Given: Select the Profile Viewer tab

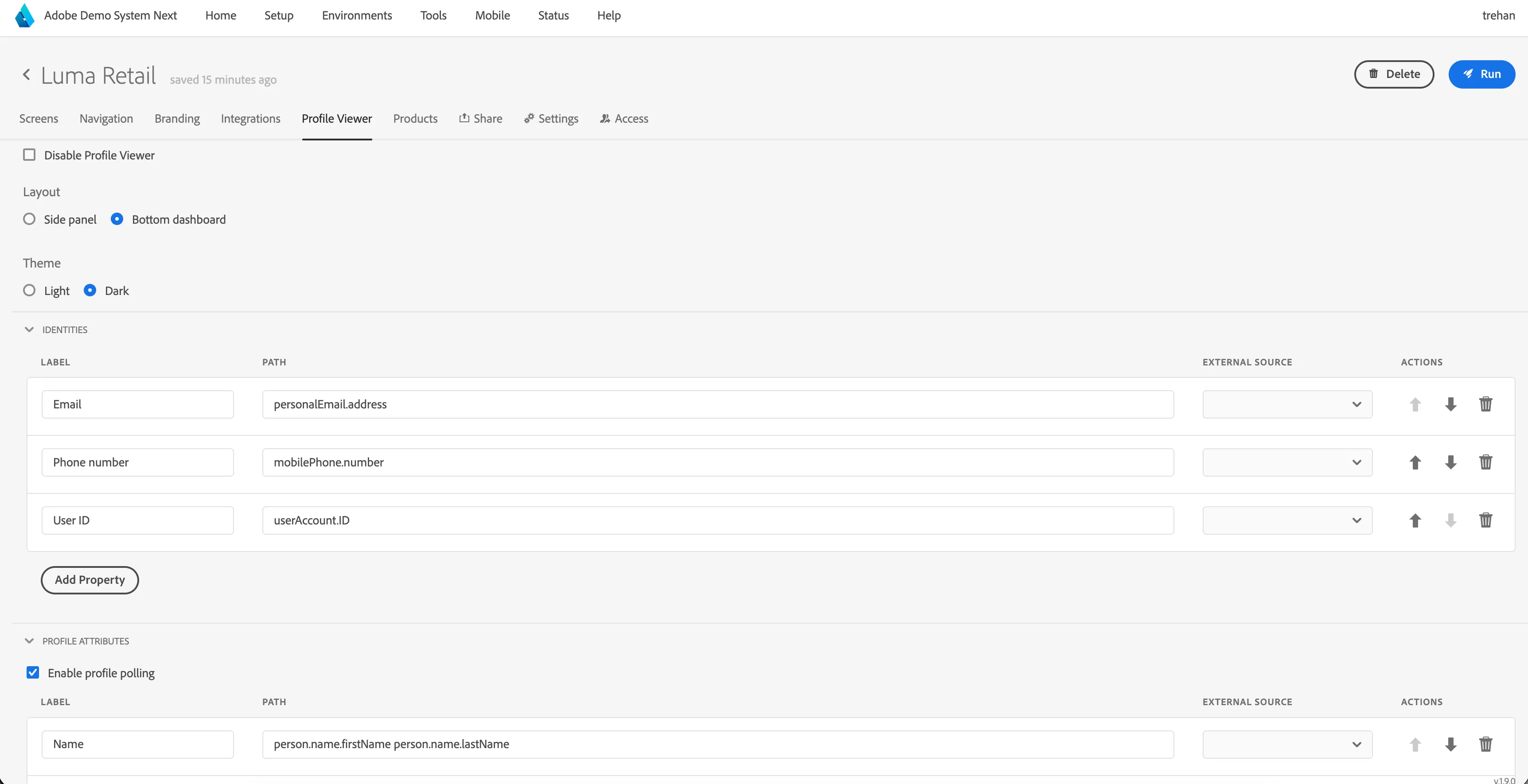Looking at the screenshot, I should pyautogui.click(x=337, y=119).
